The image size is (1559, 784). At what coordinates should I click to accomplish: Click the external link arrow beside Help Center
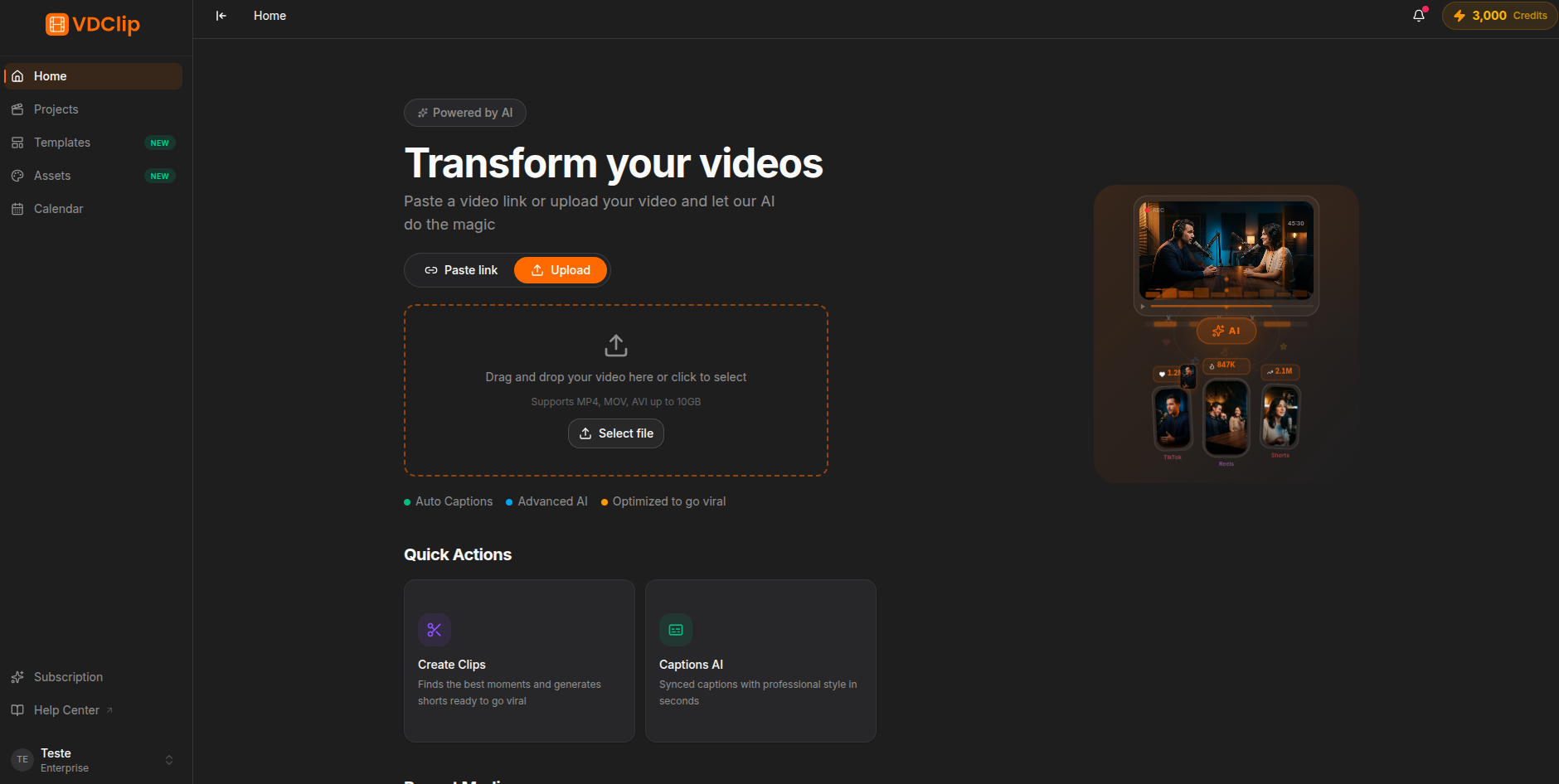click(x=109, y=710)
